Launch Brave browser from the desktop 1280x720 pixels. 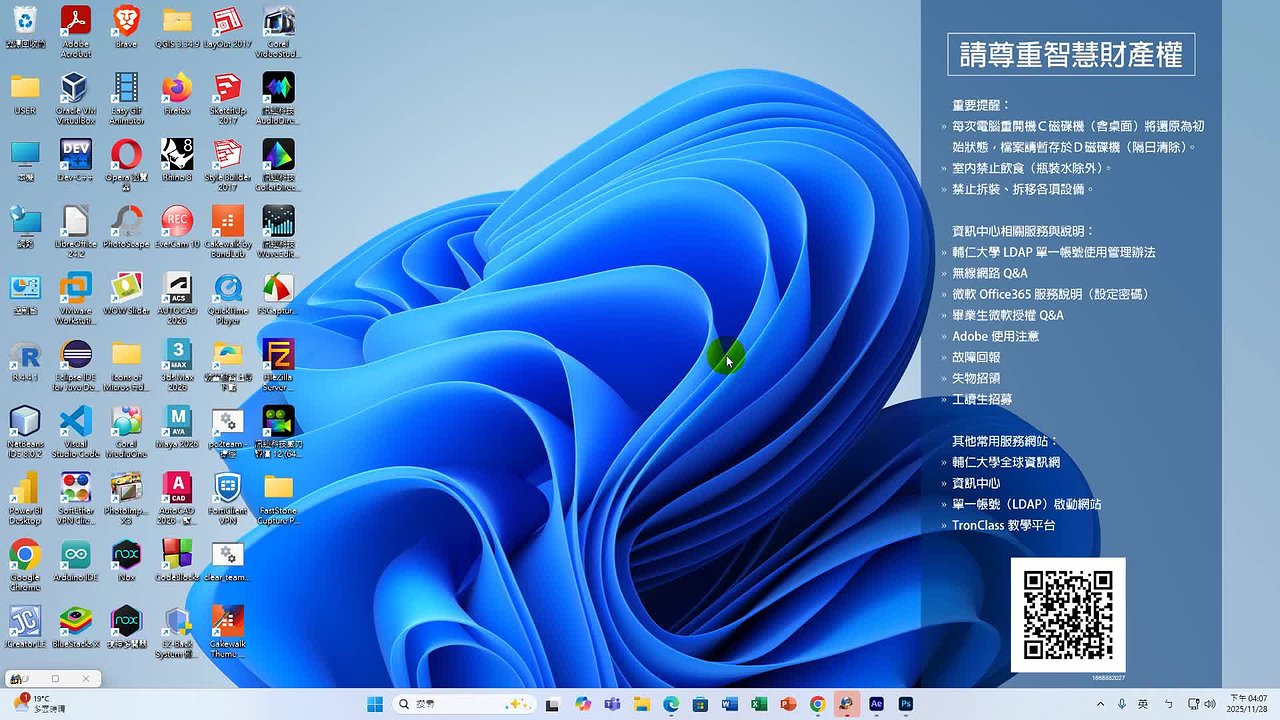coord(126,21)
